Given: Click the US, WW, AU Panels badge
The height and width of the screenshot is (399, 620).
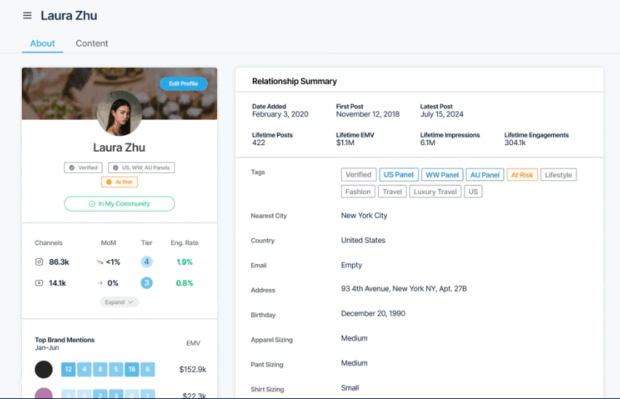Looking at the screenshot, I should click(x=142, y=168).
